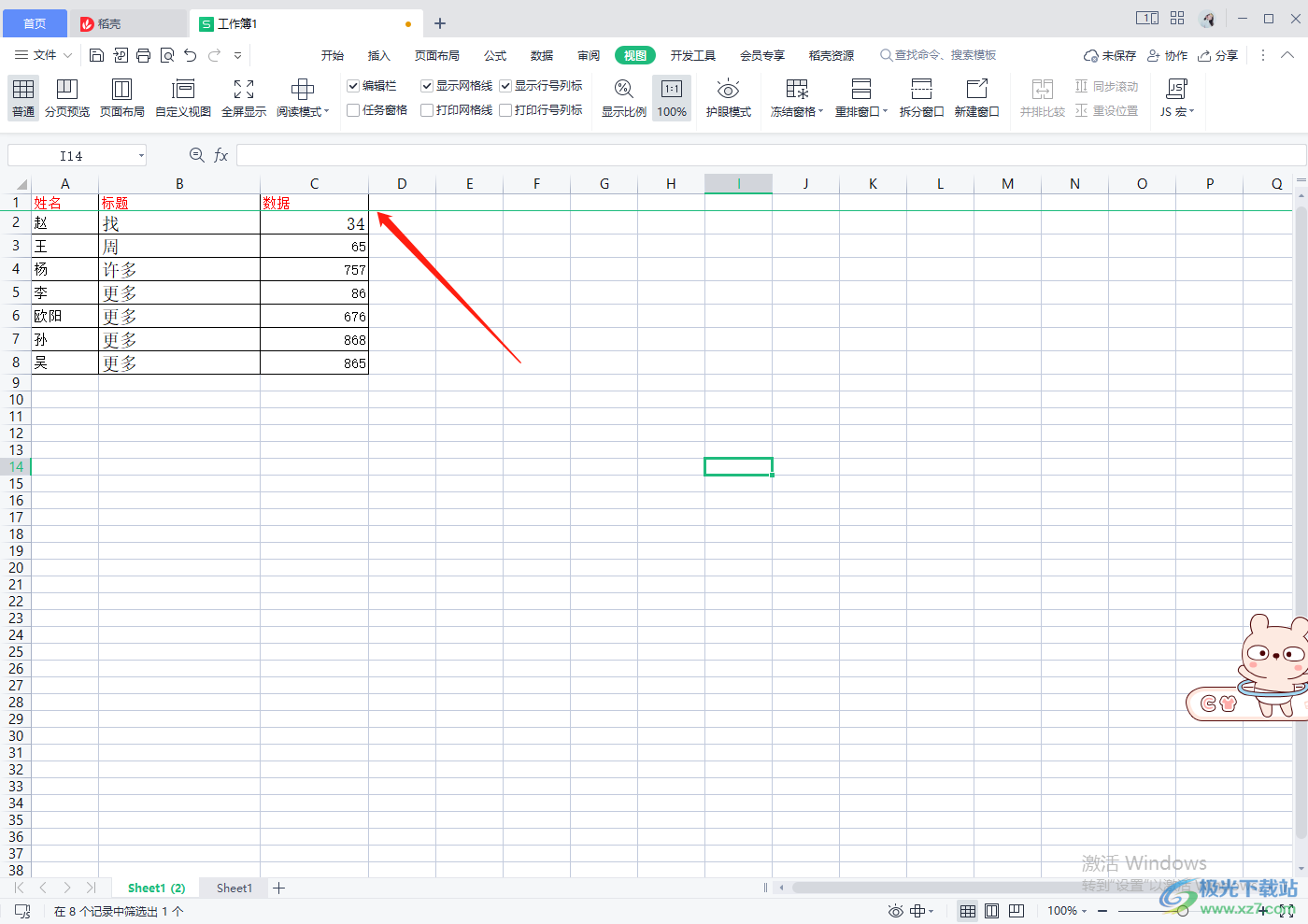
Task: Toggle page layout view in status bar
Action: click(x=992, y=911)
